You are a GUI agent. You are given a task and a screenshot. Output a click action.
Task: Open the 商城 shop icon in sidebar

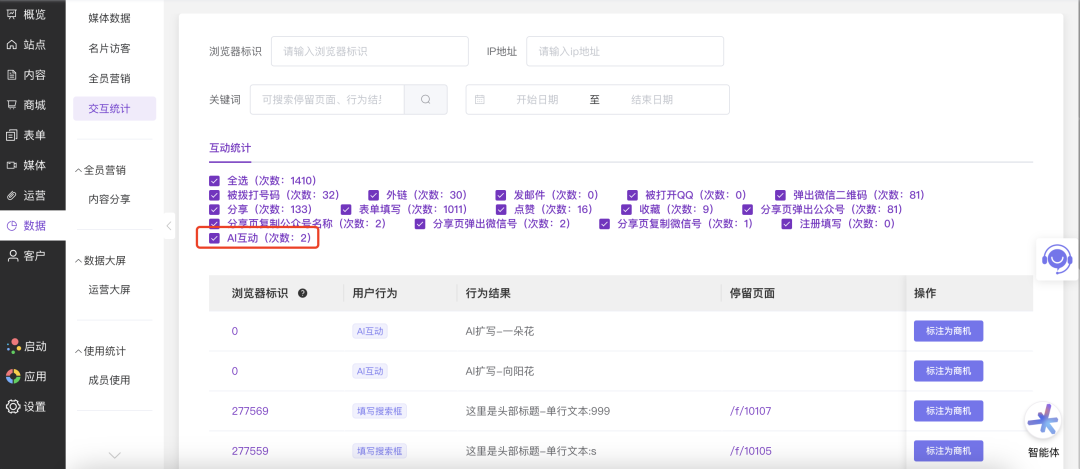(12, 105)
